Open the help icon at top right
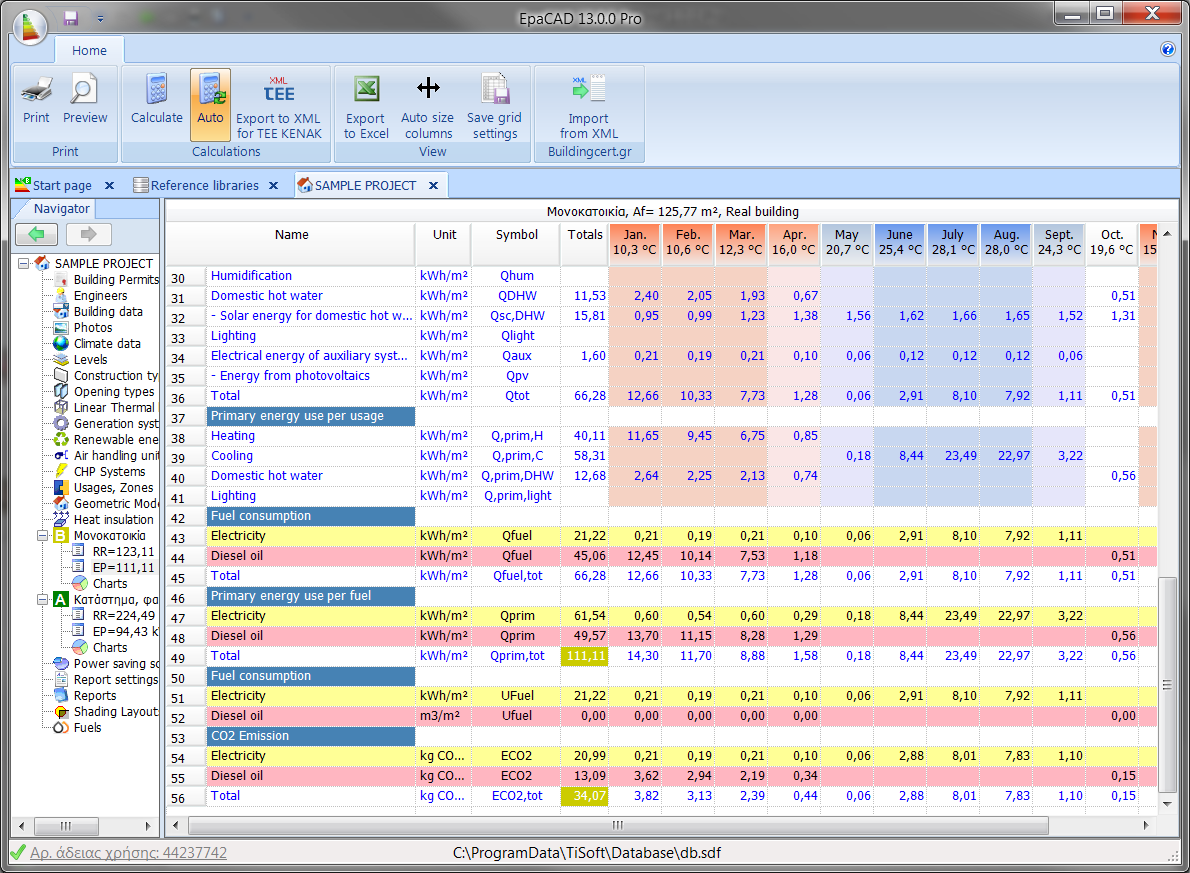Image resolution: width=1190 pixels, height=873 pixels. click(1167, 49)
